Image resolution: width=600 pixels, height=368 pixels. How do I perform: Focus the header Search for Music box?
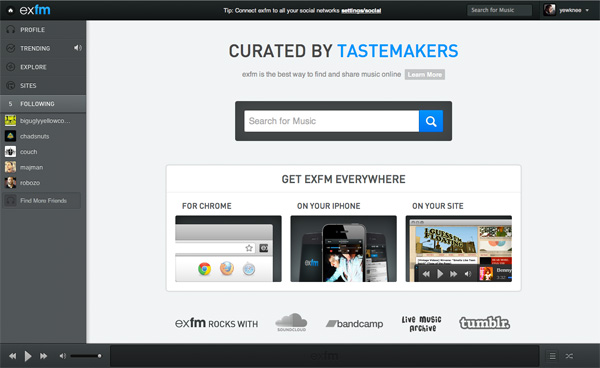pos(499,10)
